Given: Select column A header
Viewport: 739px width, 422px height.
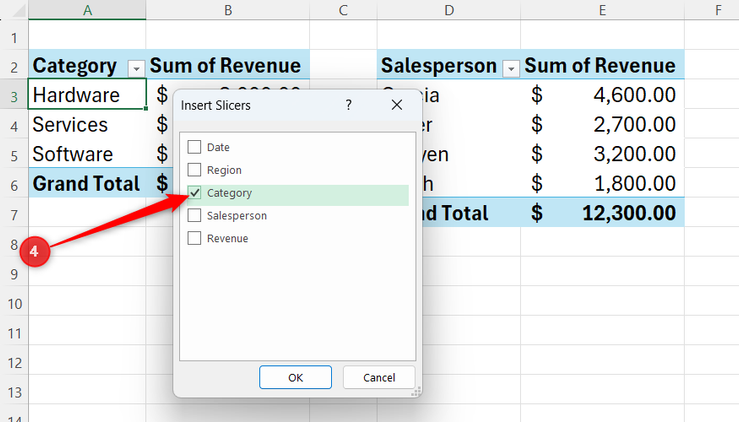Looking at the screenshot, I should pyautogui.click(x=87, y=9).
